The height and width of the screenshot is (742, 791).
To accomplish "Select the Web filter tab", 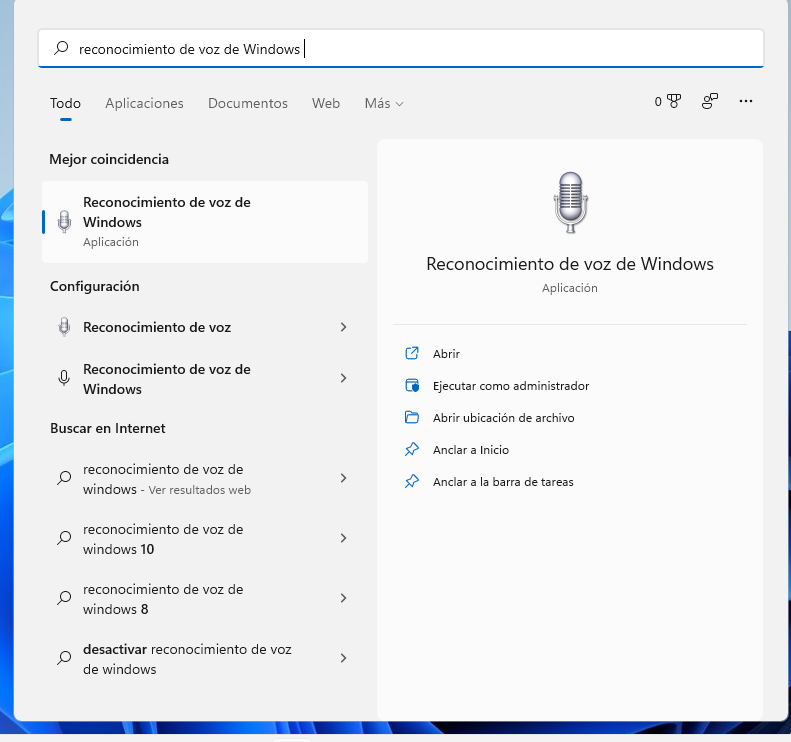I will tap(326, 103).
